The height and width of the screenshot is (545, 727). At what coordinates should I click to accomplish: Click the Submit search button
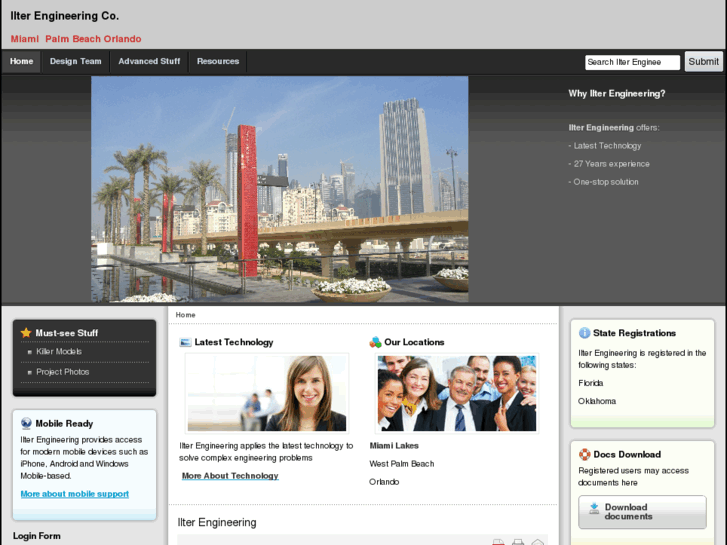pyautogui.click(x=703, y=61)
